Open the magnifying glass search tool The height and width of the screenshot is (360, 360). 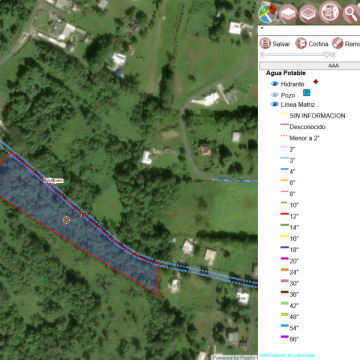[x=351, y=14]
